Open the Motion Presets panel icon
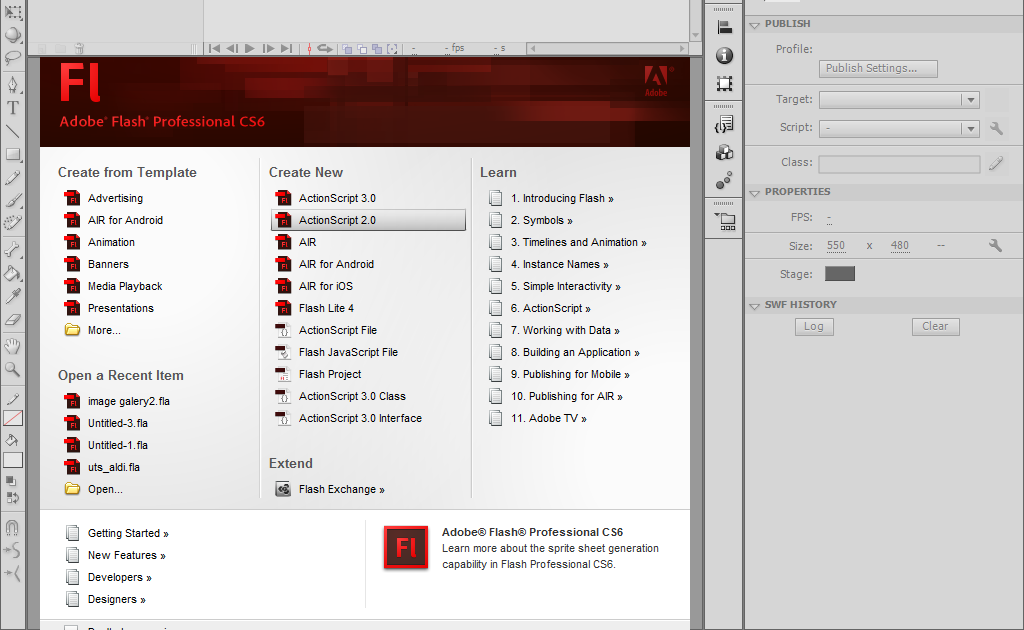Image resolution: width=1024 pixels, height=630 pixels. point(724,180)
